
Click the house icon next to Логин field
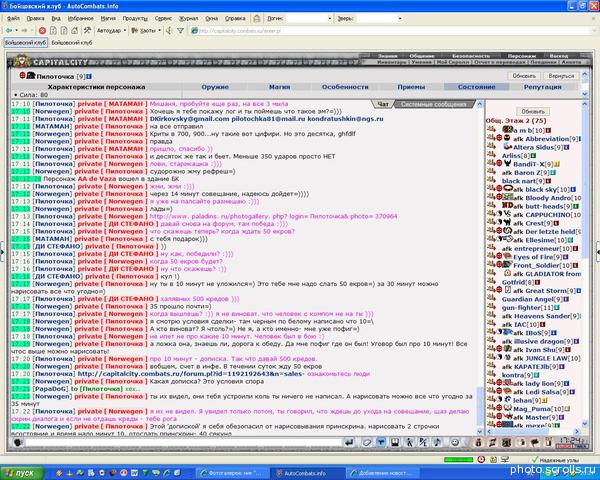coord(257,18)
